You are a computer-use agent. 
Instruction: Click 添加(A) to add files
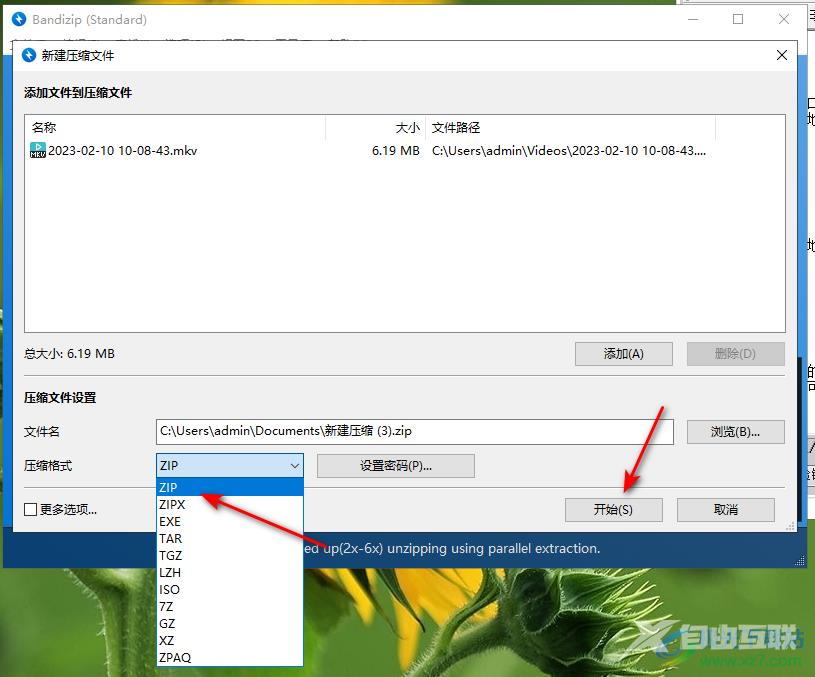click(x=624, y=354)
